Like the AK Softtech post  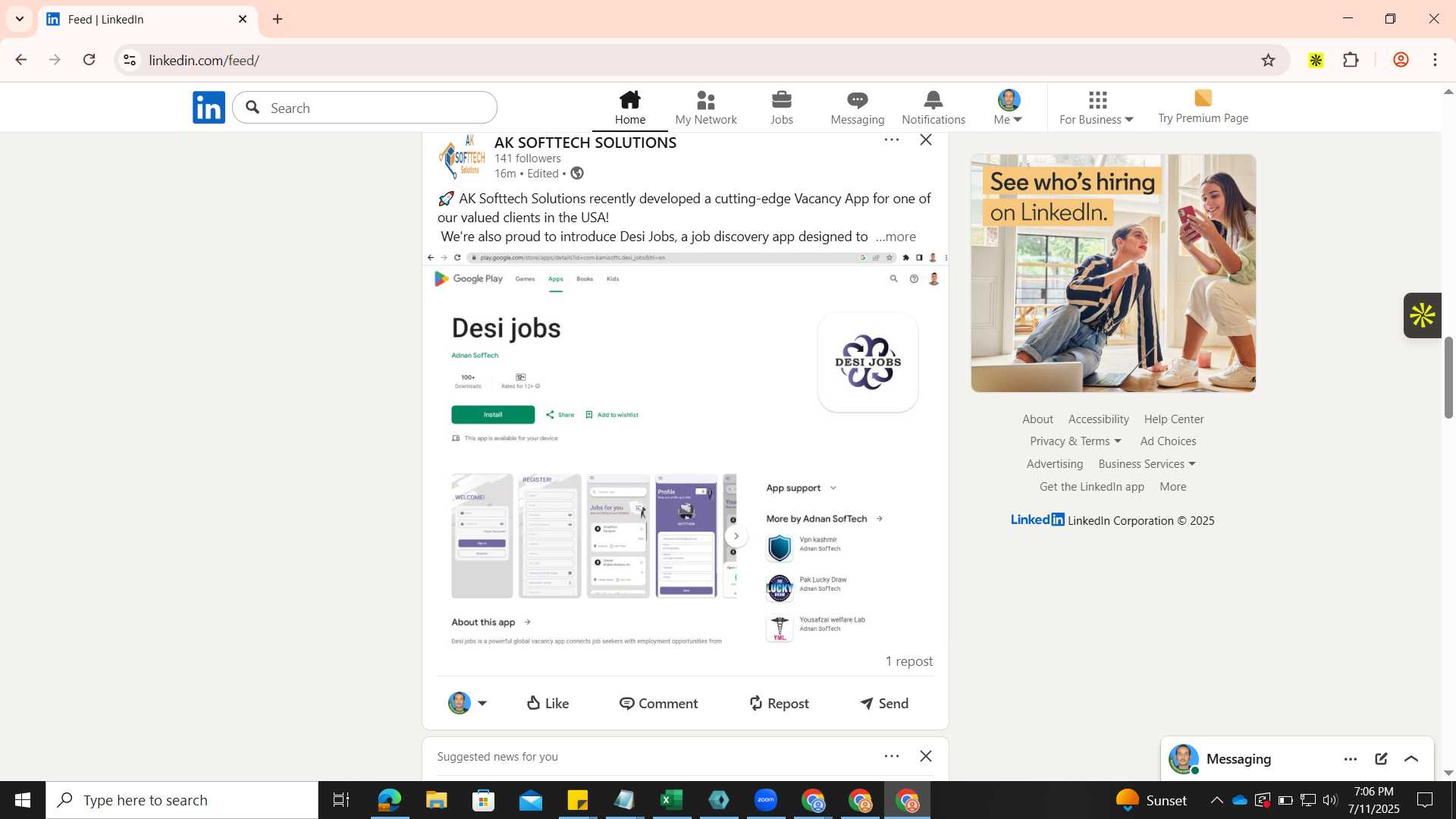tap(548, 703)
